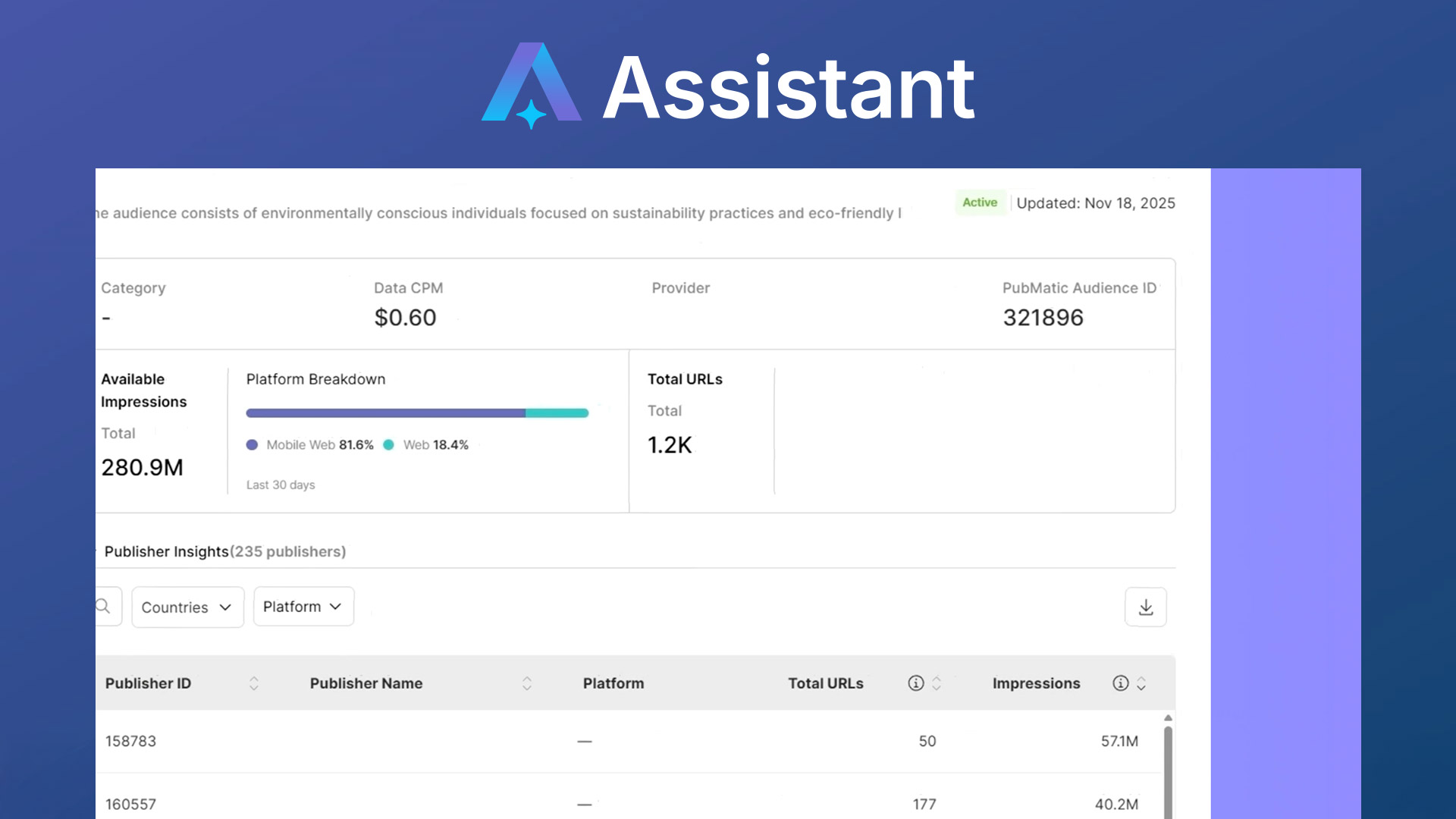Sort by Publisher Name column arrows
Screen dimensions: 1456x819
click(x=527, y=683)
